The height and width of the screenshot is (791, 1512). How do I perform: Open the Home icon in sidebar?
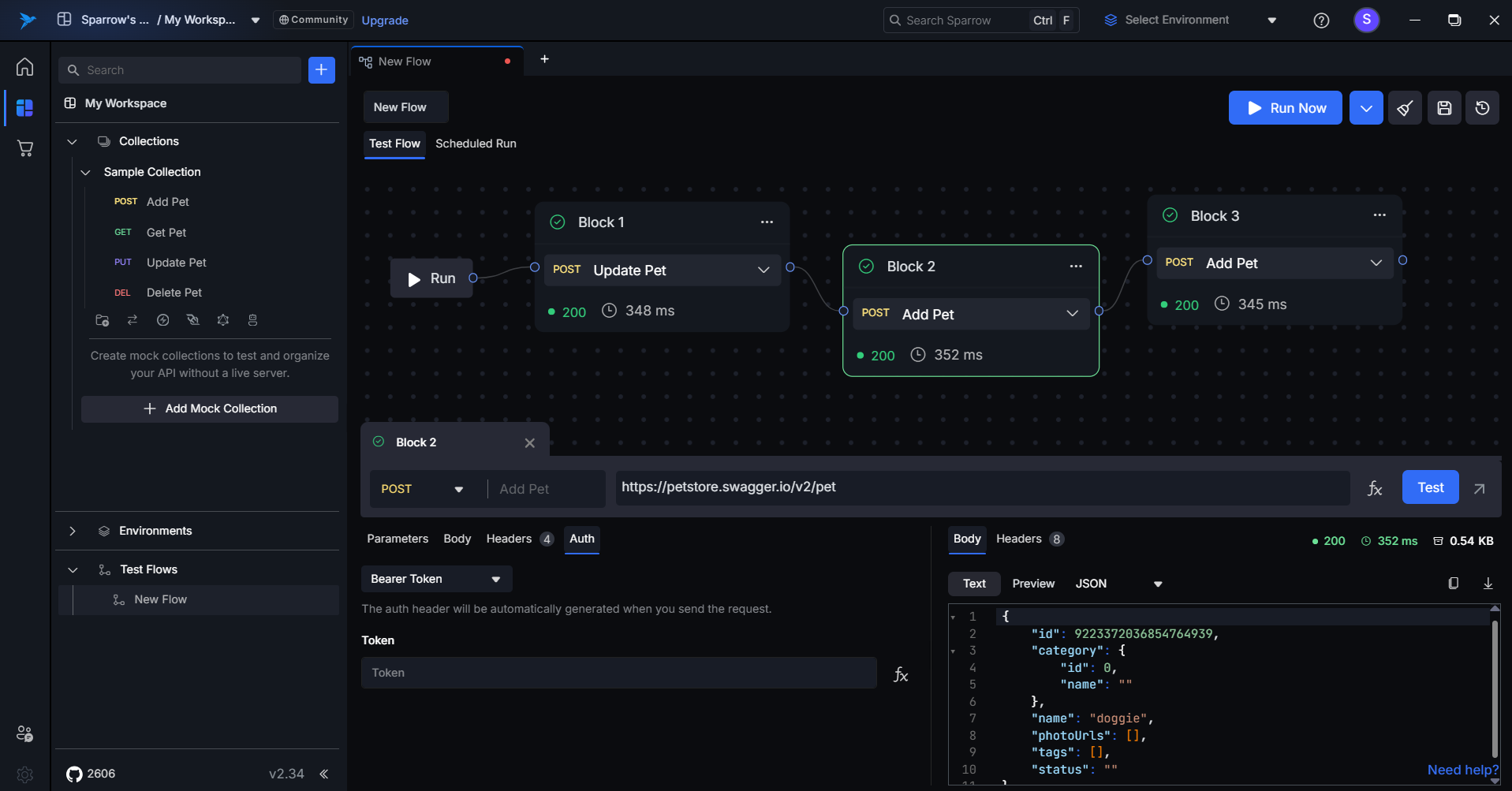(24, 67)
